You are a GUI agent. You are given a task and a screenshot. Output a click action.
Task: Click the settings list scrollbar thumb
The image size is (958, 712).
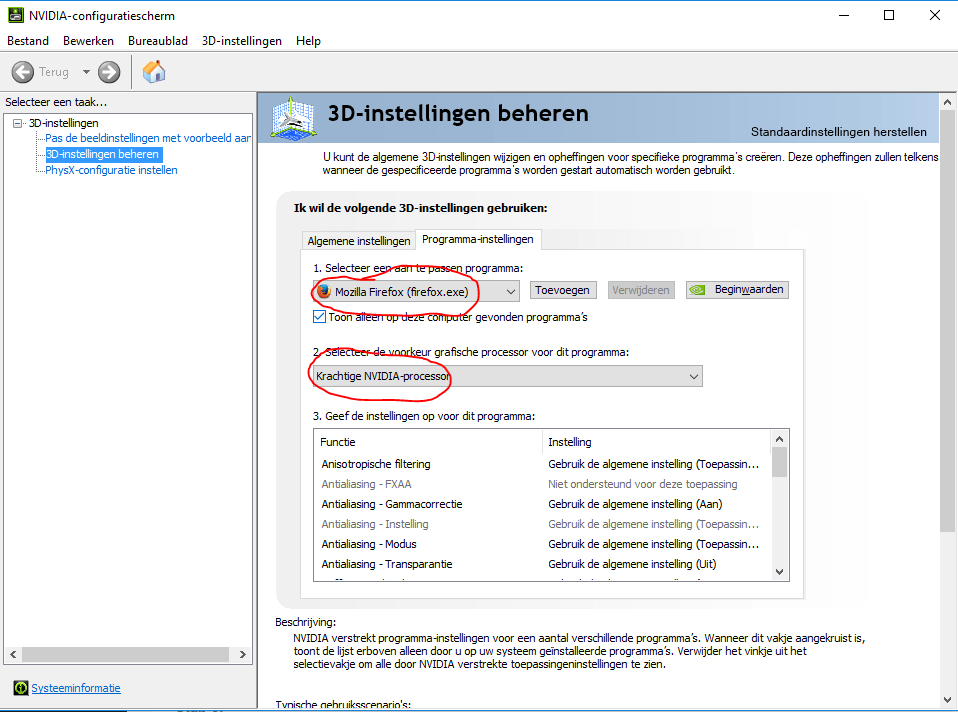(x=779, y=462)
